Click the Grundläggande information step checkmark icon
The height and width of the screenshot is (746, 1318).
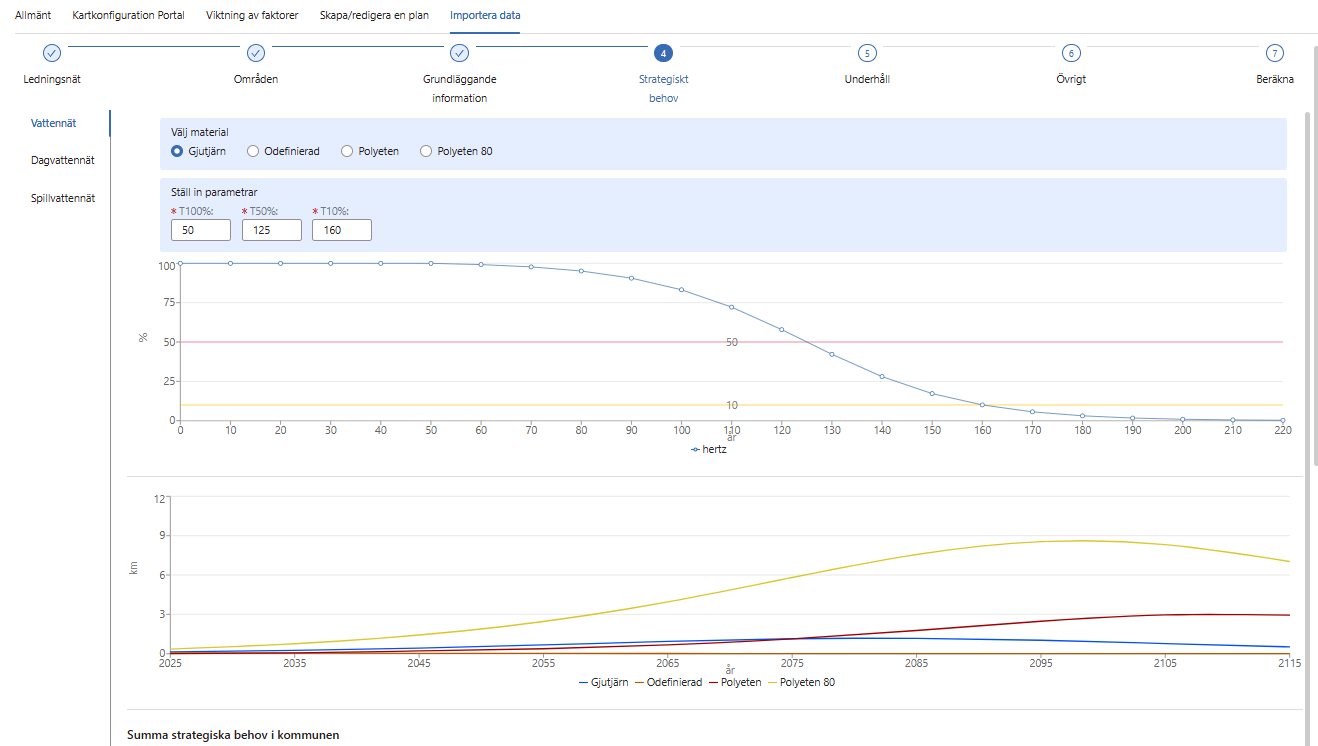(x=459, y=53)
